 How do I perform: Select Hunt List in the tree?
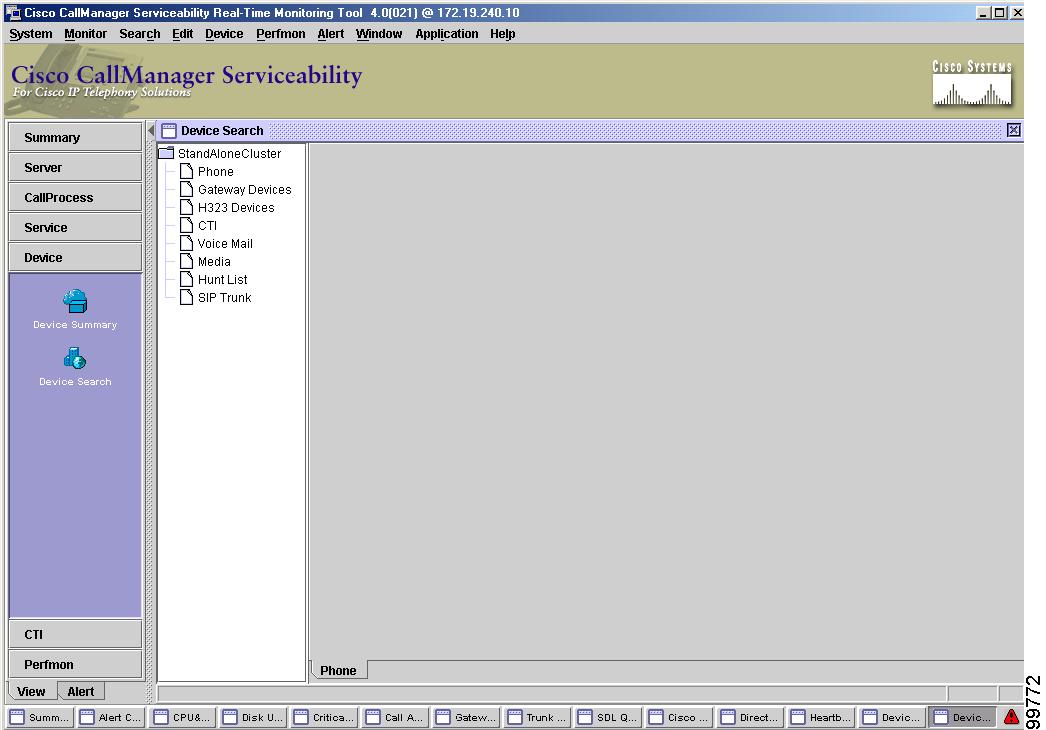coord(223,280)
